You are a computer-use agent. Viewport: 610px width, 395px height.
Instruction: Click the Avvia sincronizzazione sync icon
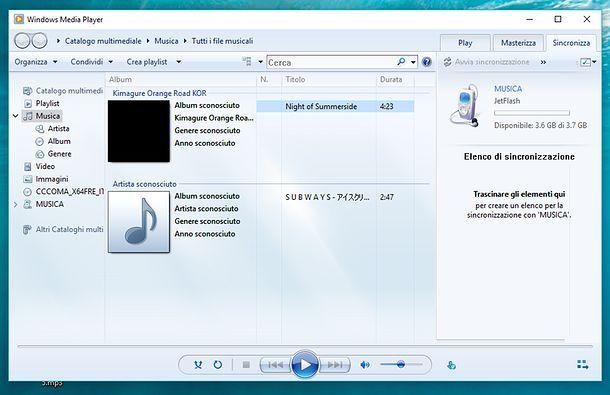(447, 61)
